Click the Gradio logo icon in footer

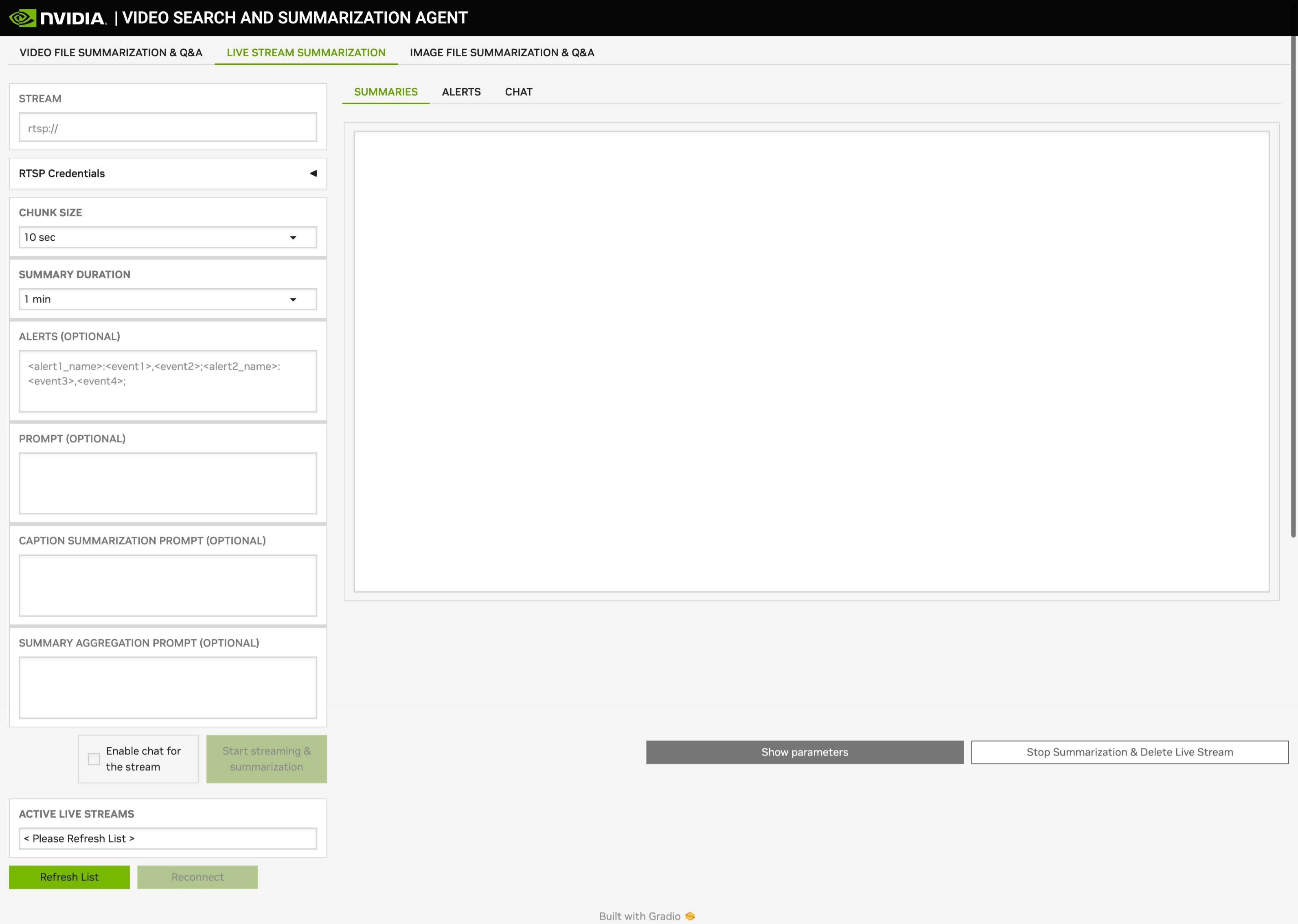click(690, 916)
